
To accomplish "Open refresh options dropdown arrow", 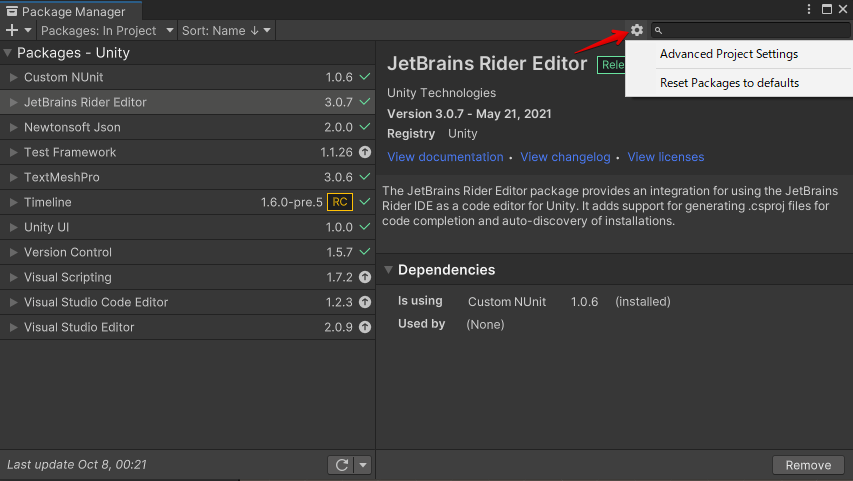I will pos(363,465).
